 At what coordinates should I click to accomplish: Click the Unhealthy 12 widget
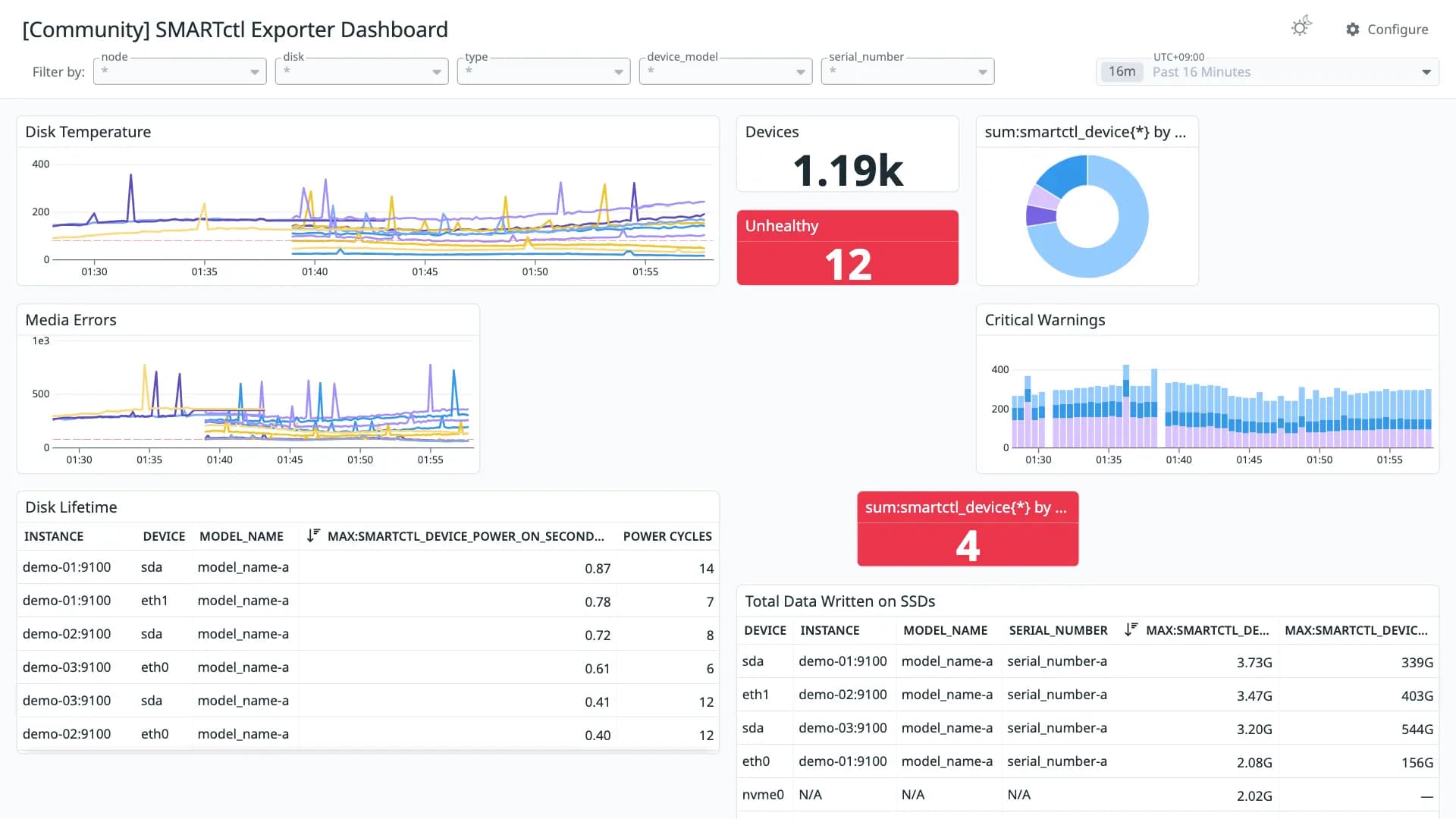coord(847,248)
